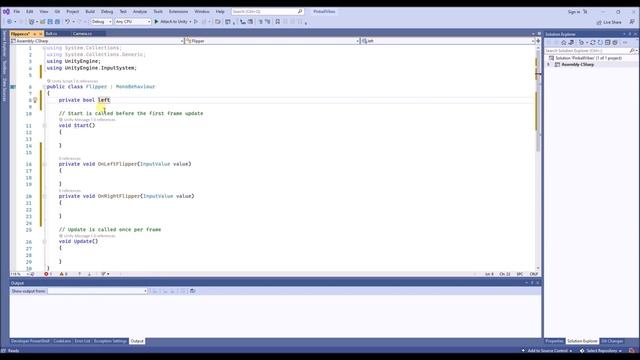Click Solution Explorer switch views icon
Viewport: 640px width, 360px height.
pos(571,42)
